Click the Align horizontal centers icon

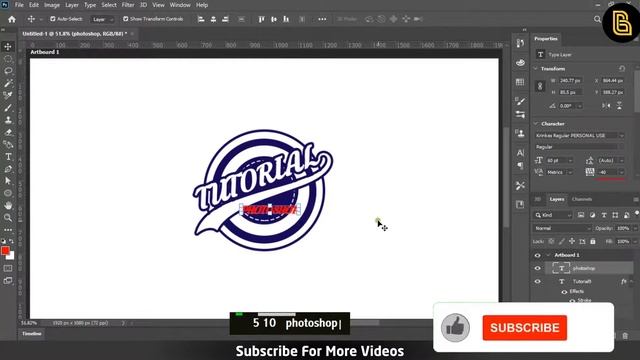pyautogui.click(x=213, y=19)
